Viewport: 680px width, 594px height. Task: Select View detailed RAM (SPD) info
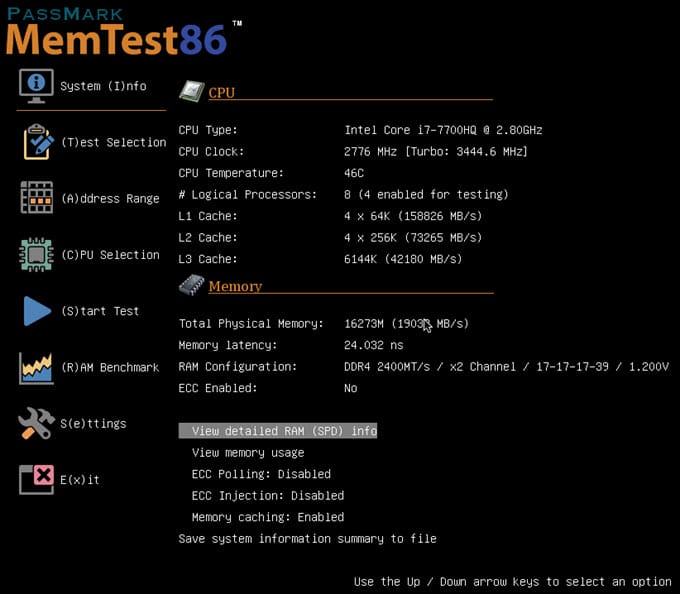[278, 431]
